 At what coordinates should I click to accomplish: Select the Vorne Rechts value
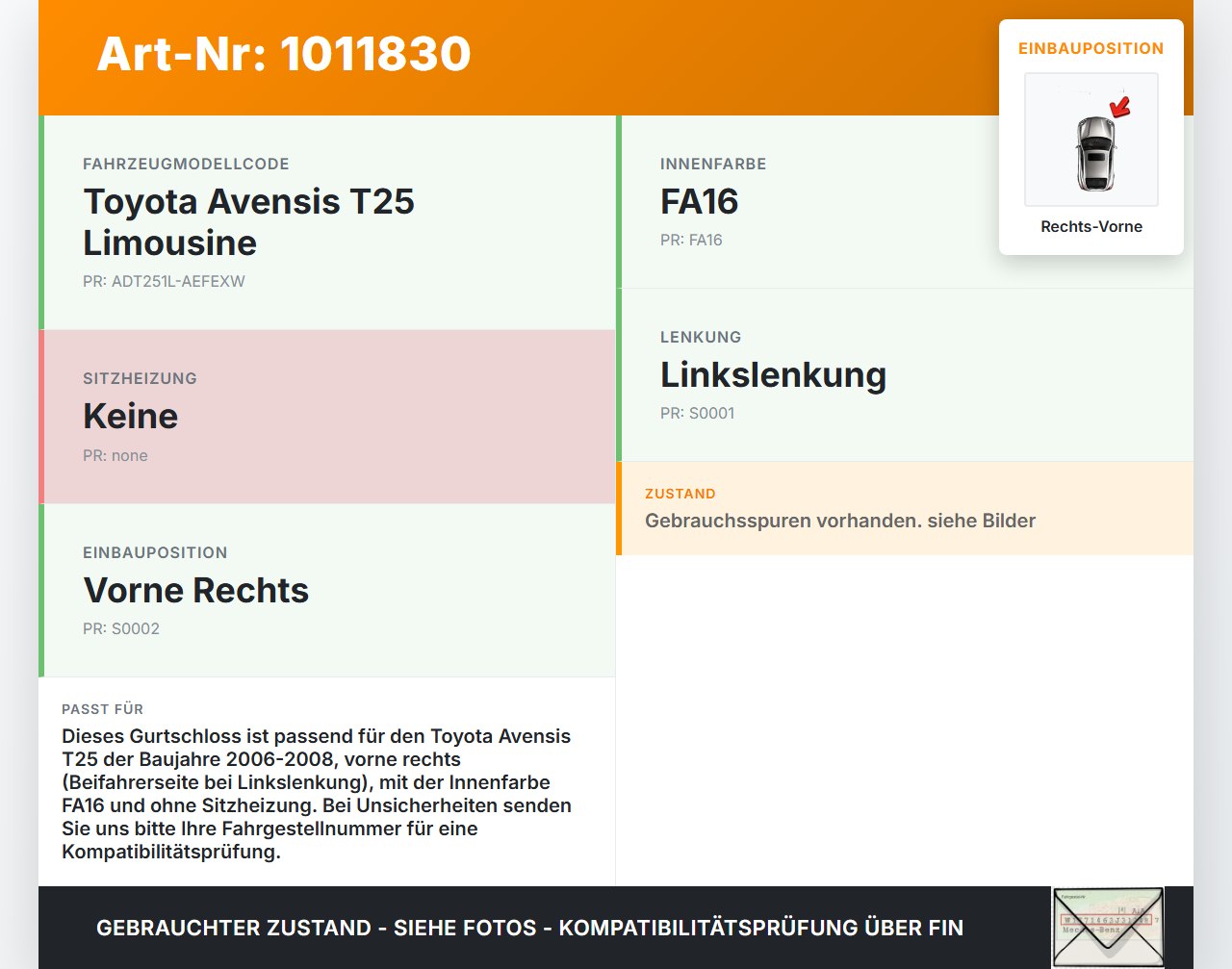pos(195,590)
